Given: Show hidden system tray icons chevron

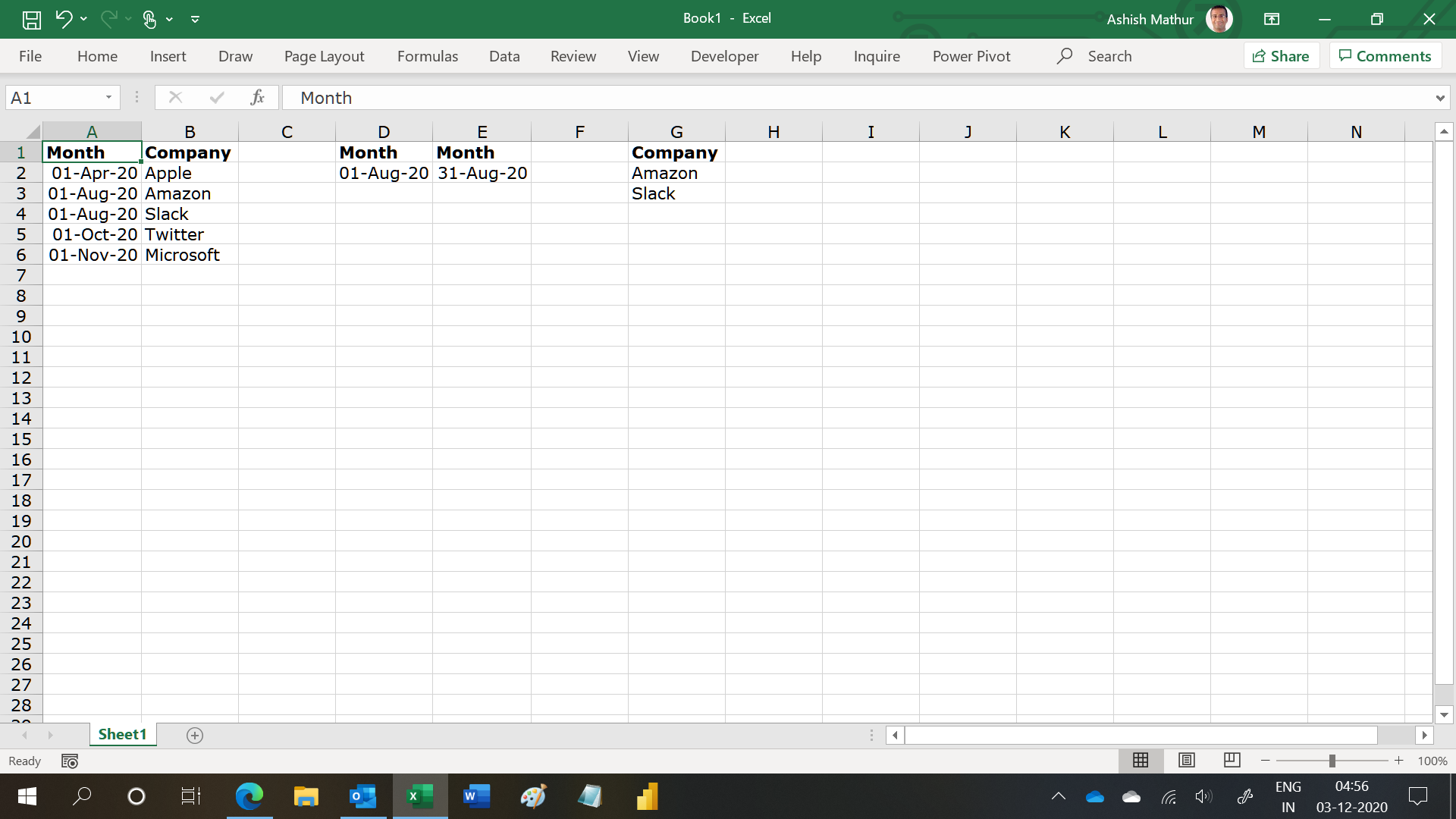Looking at the screenshot, I should click(1059, 796).
